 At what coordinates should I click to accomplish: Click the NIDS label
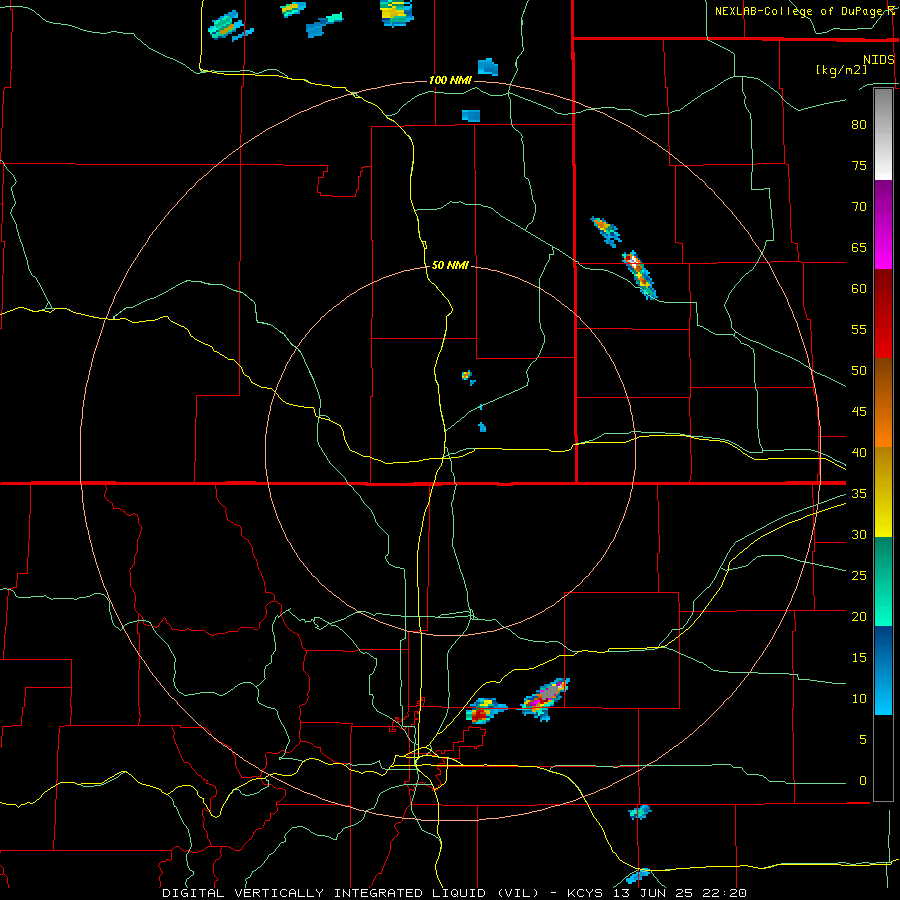pyautogui.click(x=879, y=60)
